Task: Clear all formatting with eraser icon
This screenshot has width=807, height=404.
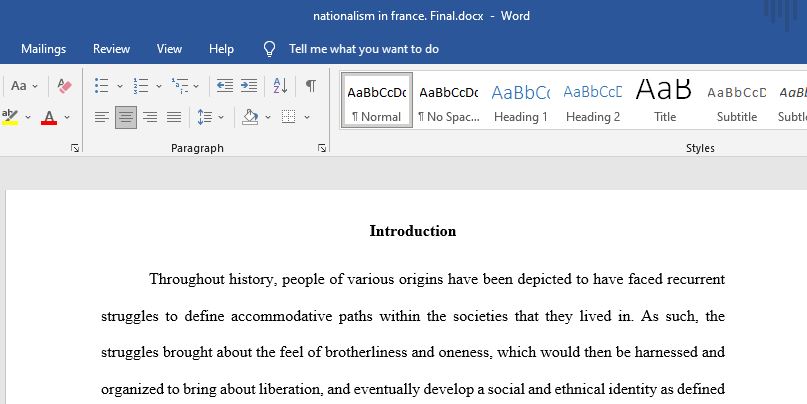Action: tap(65, 85)
